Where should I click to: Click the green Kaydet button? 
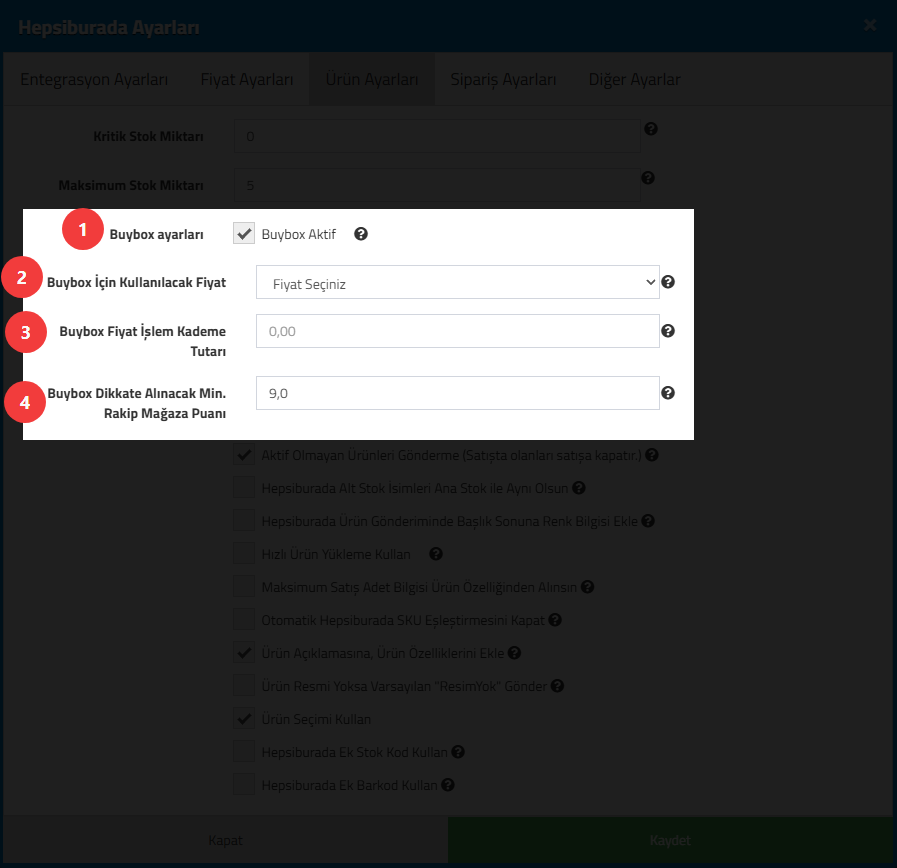[670, 840]
